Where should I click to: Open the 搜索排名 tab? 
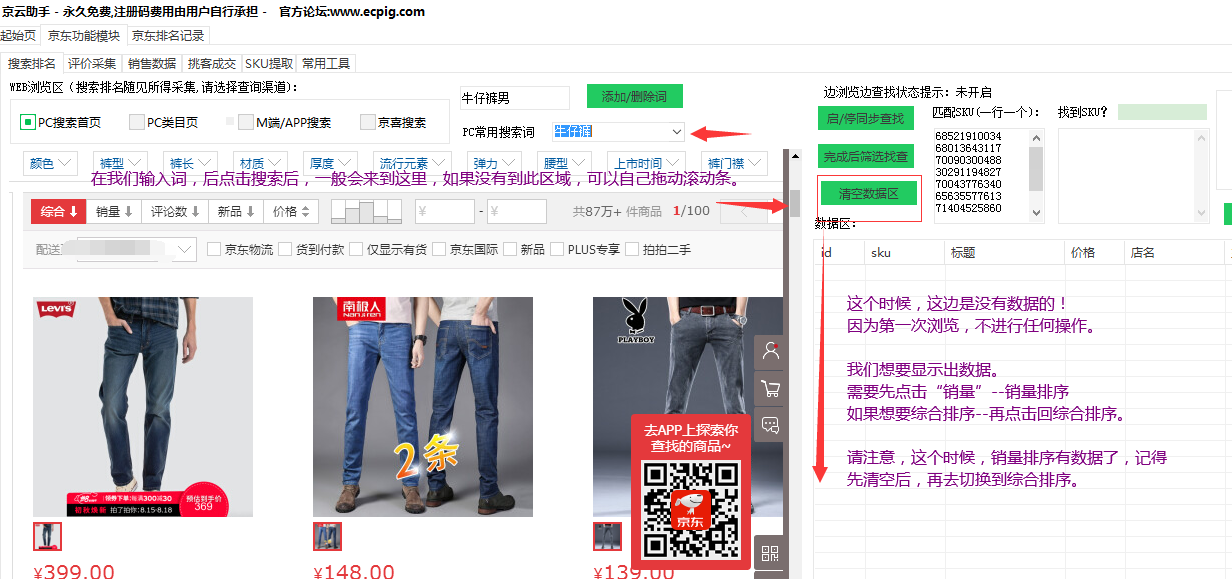pyautogui.click(x=31, y=63)
